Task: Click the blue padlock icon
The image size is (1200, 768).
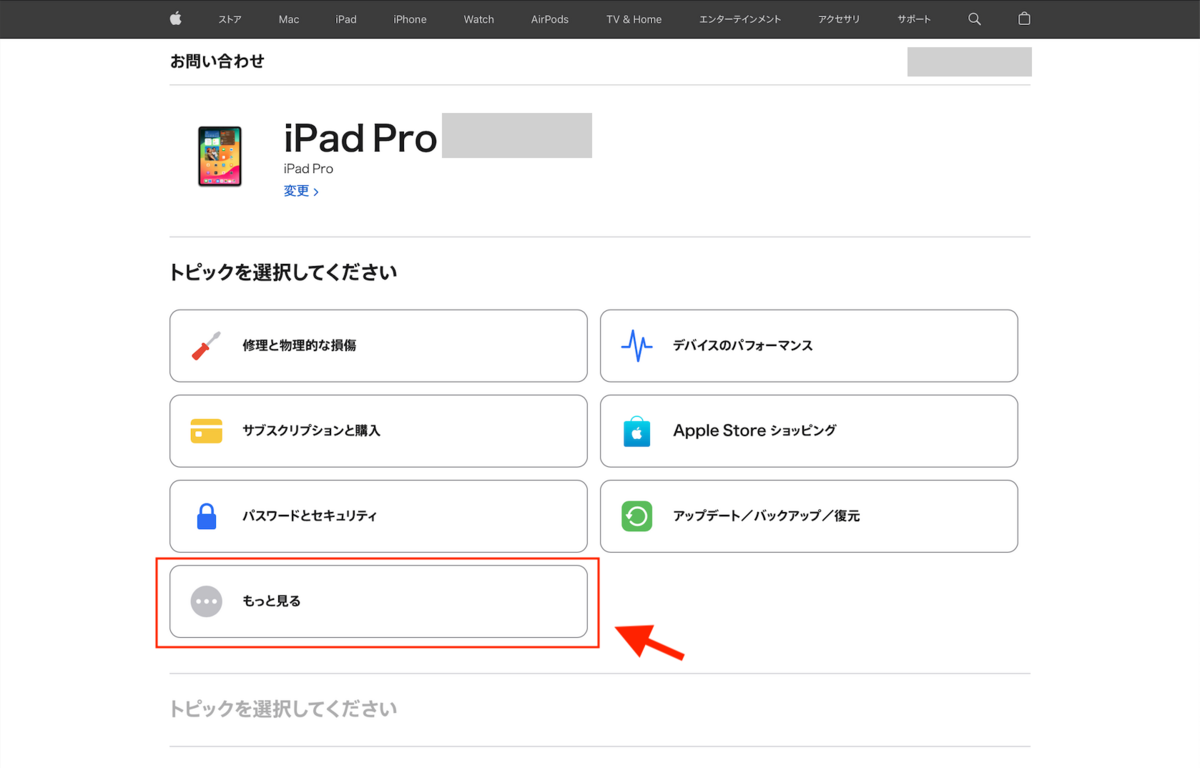Action: tap(206, 516)
